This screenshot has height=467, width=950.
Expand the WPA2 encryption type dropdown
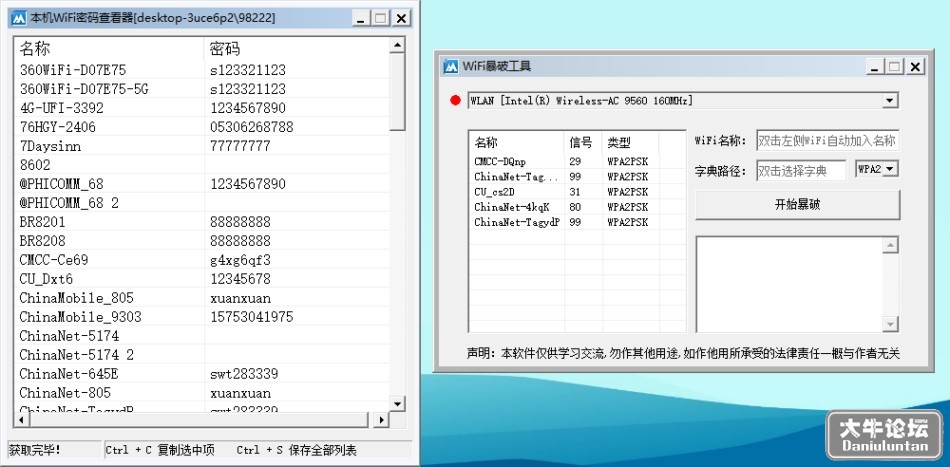tap(889, 170)
